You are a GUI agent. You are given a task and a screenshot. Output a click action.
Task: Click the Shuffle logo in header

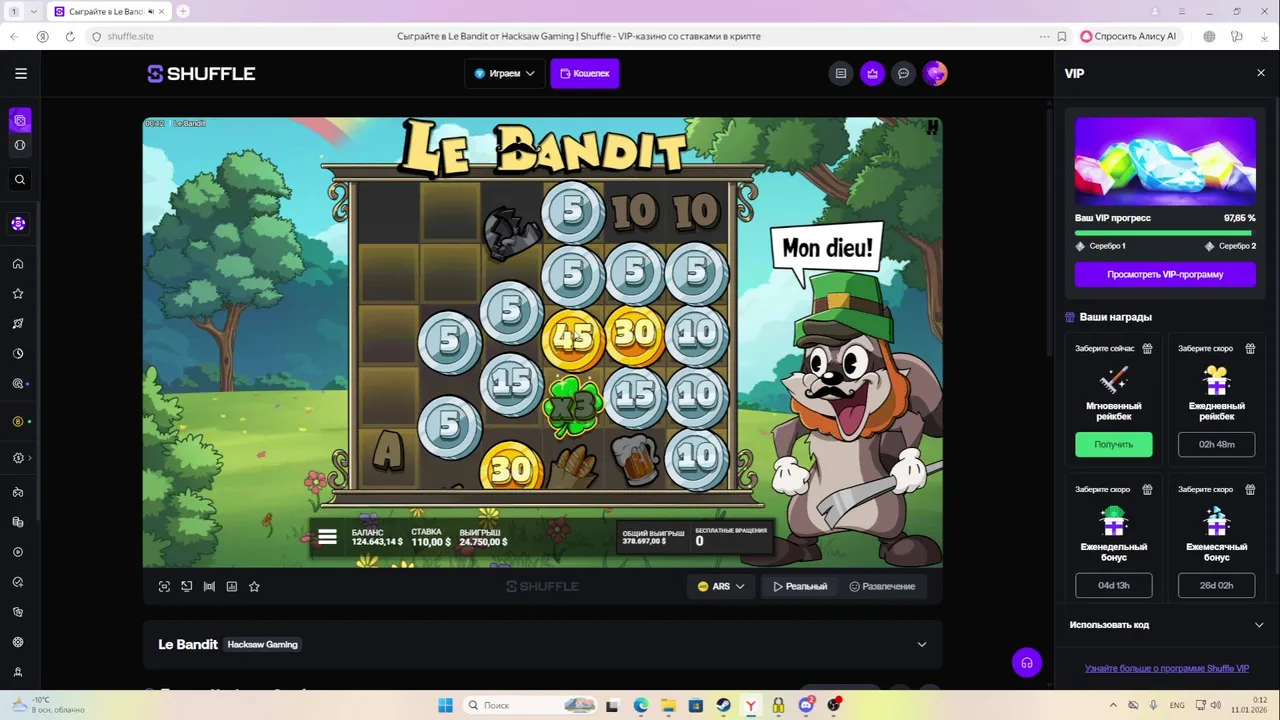click(x=201, y=73)
